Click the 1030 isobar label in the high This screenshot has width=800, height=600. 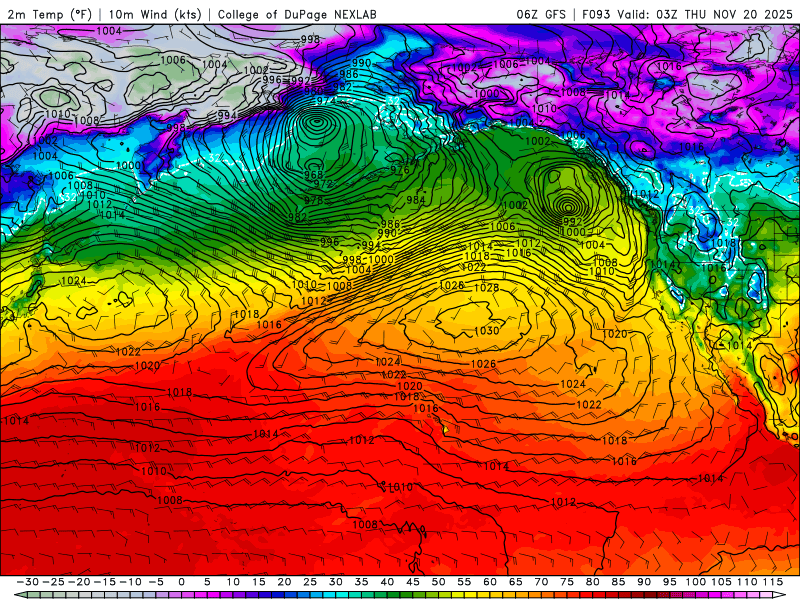[487, 331]
